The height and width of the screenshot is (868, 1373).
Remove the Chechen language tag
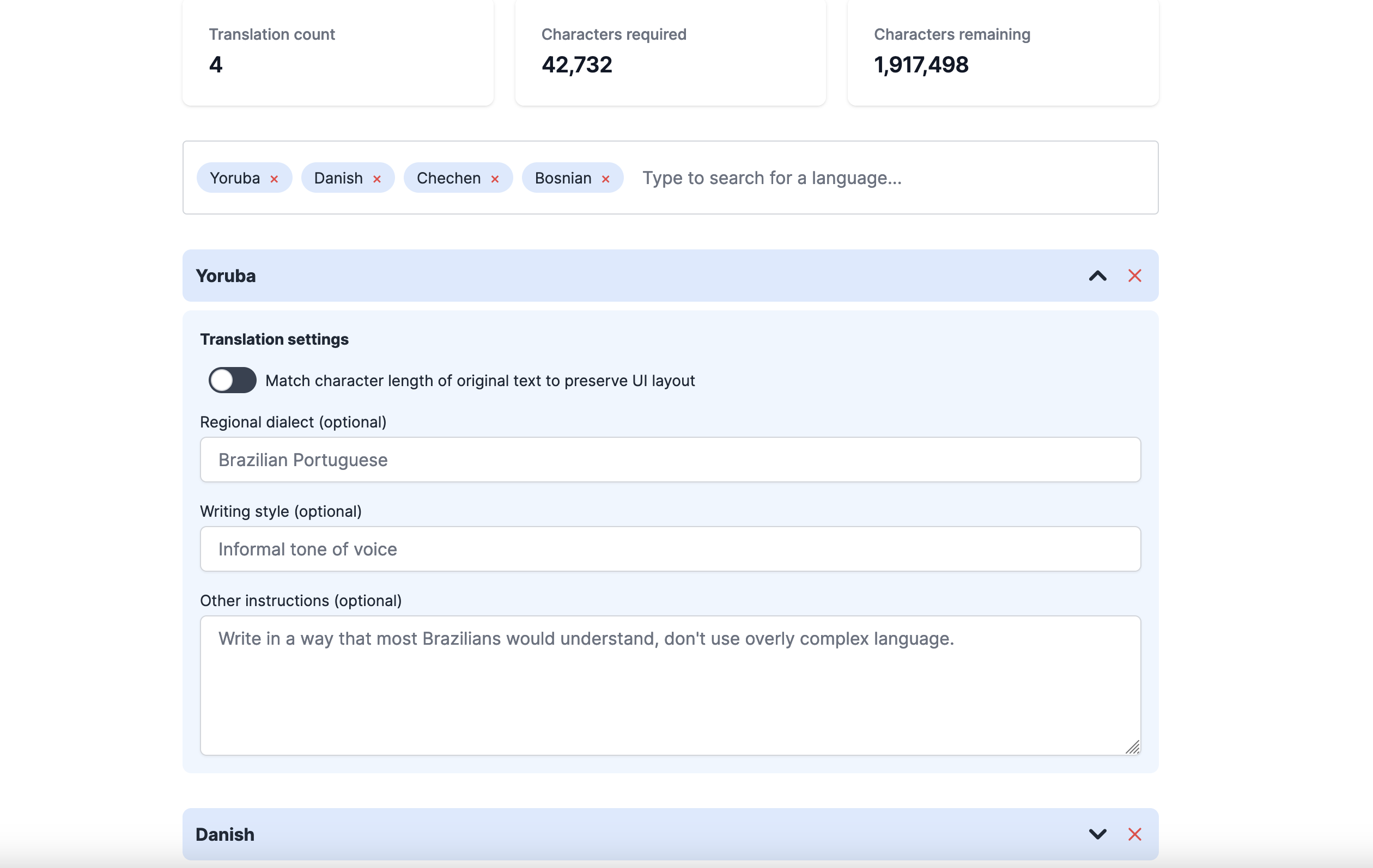(495, 179)
